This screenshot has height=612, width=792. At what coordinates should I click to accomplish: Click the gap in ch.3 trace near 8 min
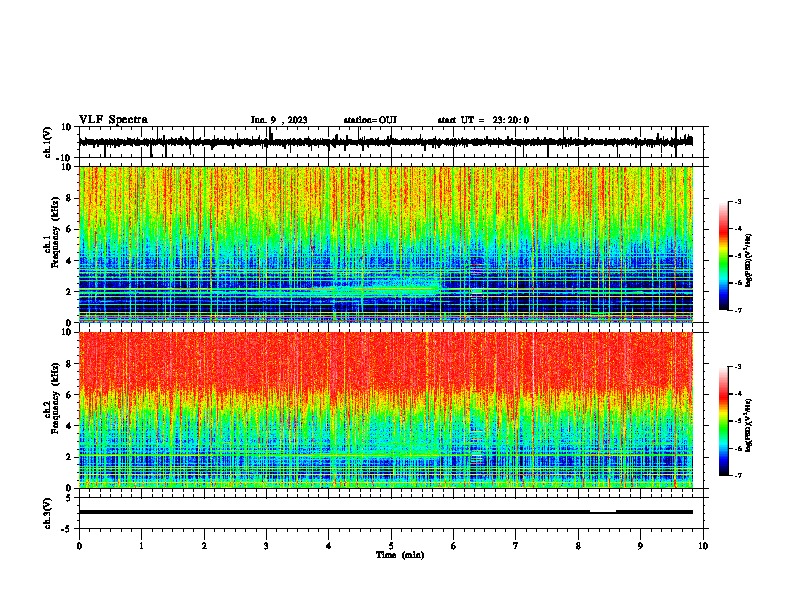(x=603, y=511)
